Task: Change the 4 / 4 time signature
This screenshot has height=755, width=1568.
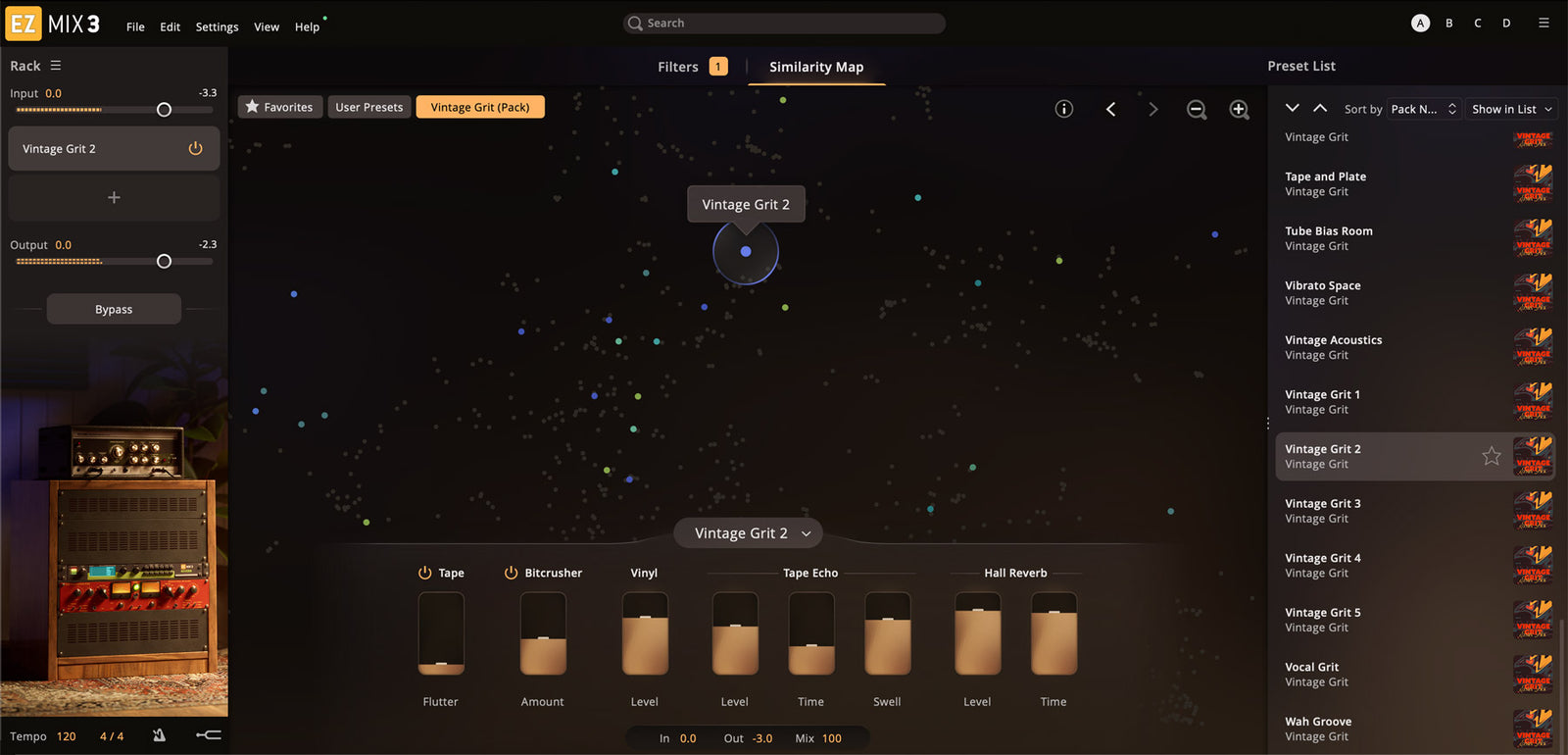Action: tap(112, 736)
